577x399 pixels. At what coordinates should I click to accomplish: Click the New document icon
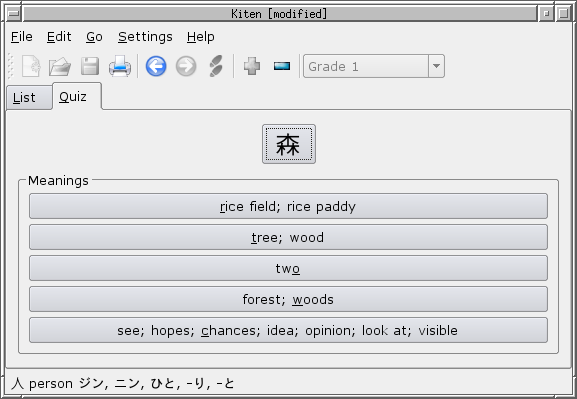point(31,66)
